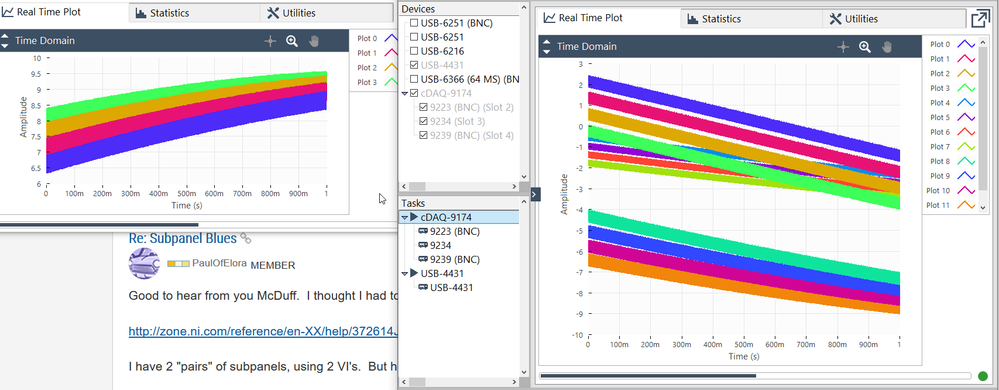This screenshot has height=390, width=999.
Task: Click the Devices list vertical scroll-down arrow
Action: 524,176
